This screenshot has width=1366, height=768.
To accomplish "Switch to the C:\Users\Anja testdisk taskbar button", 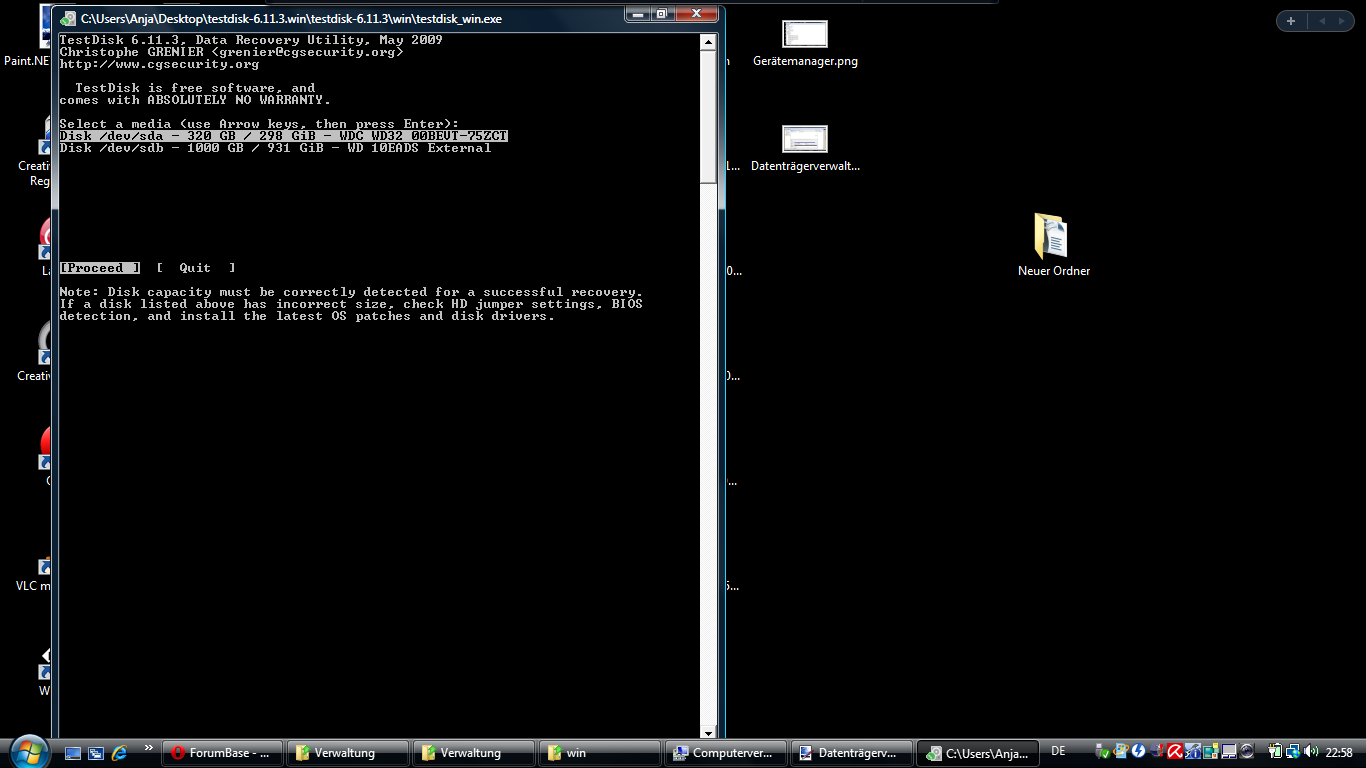I will click(x=979, y=753).
